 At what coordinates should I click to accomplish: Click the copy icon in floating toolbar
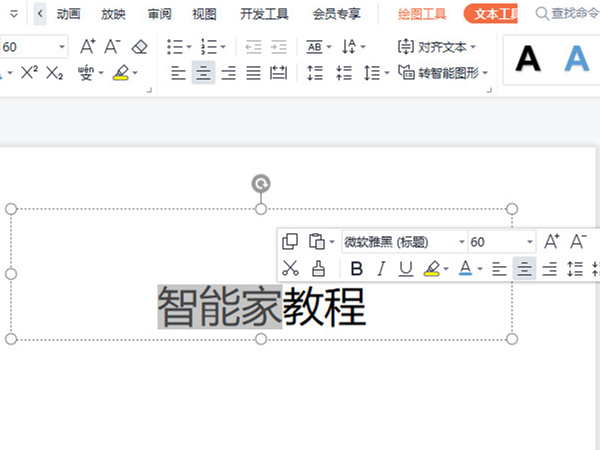pos(290,242)
